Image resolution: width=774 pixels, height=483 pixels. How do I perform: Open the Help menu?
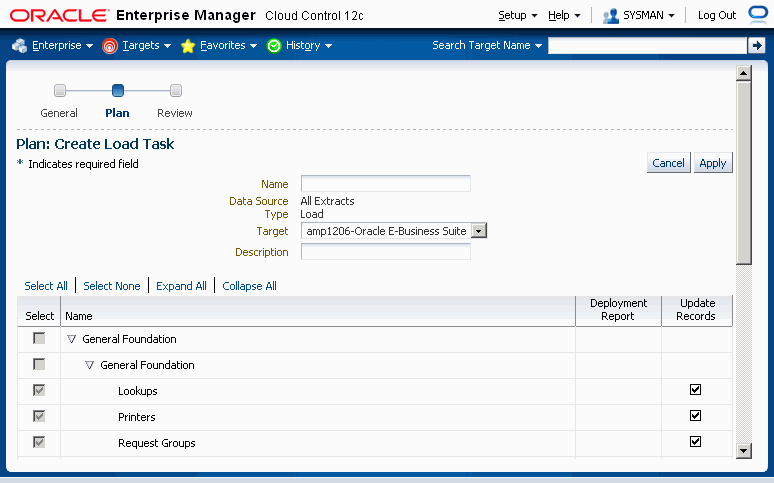tap(564, 15)
